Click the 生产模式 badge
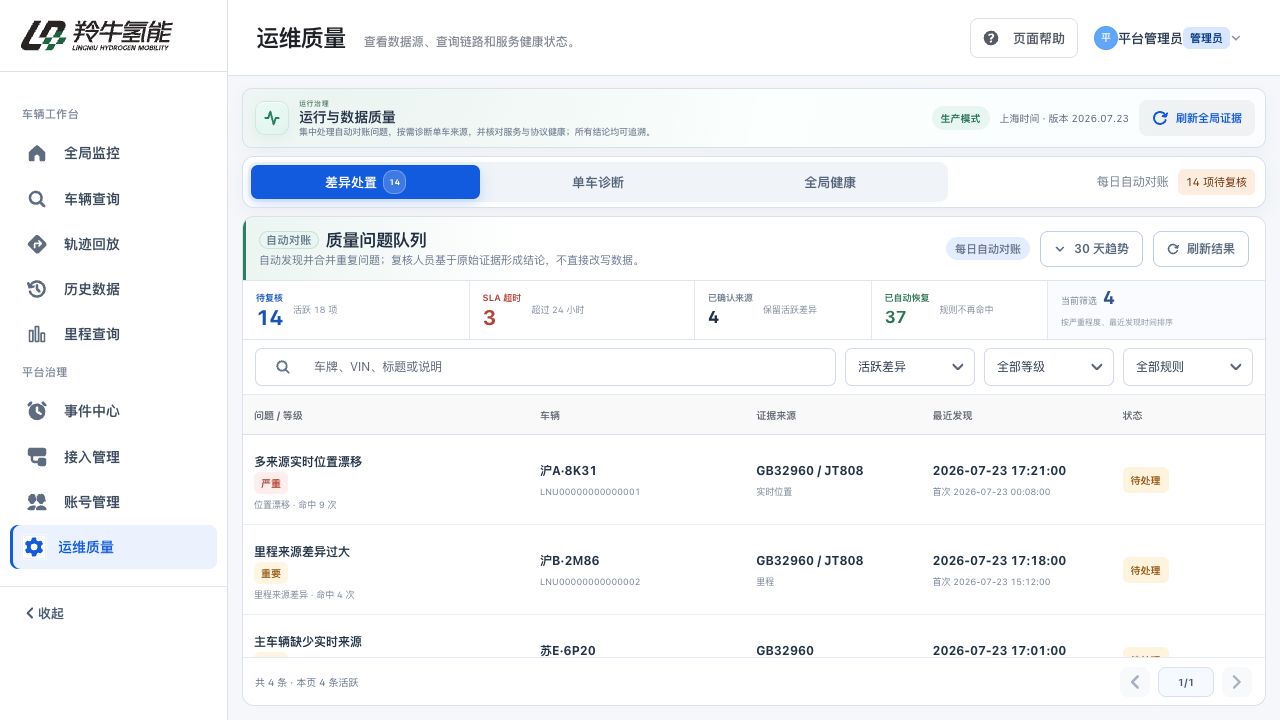This screenshot has height=720, width=1280. (961, 118)
